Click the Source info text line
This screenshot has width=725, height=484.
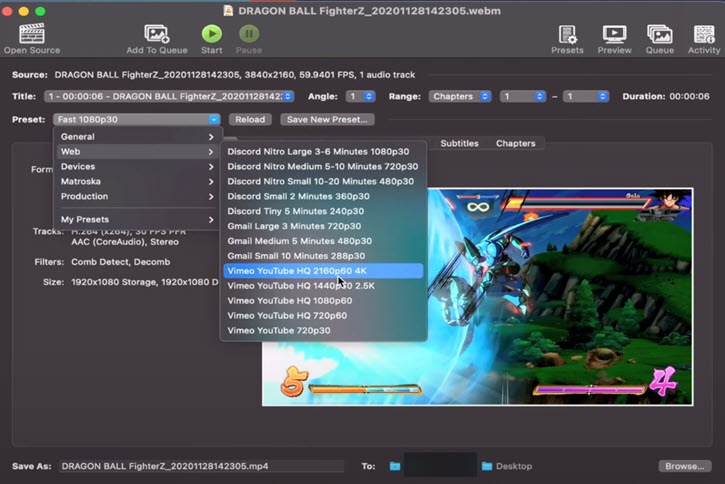[234, 74]
